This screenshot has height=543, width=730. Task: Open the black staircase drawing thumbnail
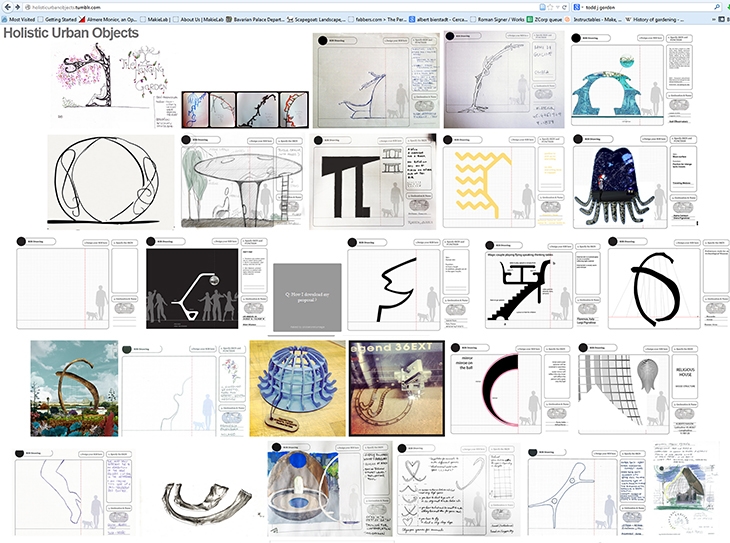pos(542,284)
